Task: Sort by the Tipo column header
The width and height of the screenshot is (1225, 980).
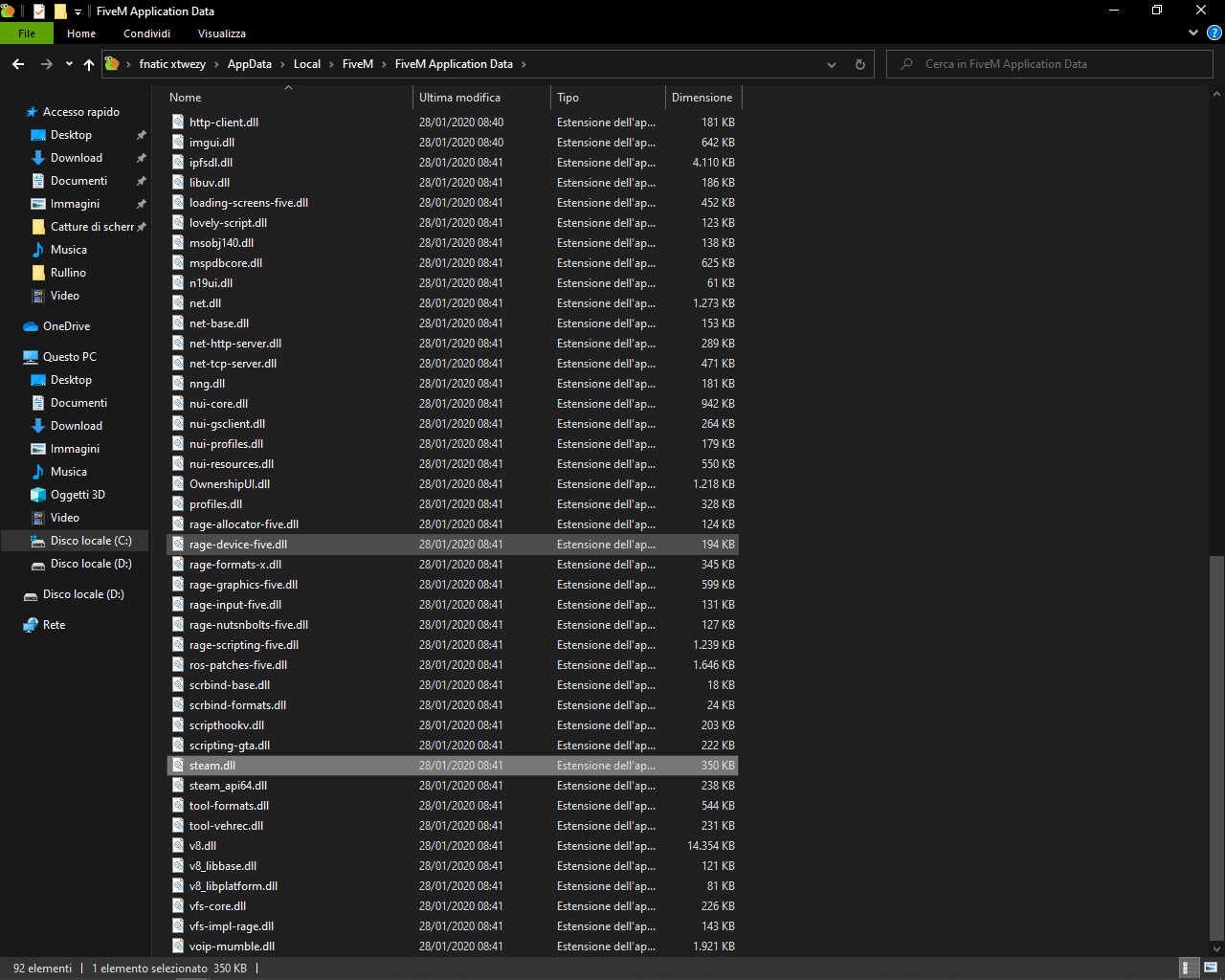Action: [608, 98]
